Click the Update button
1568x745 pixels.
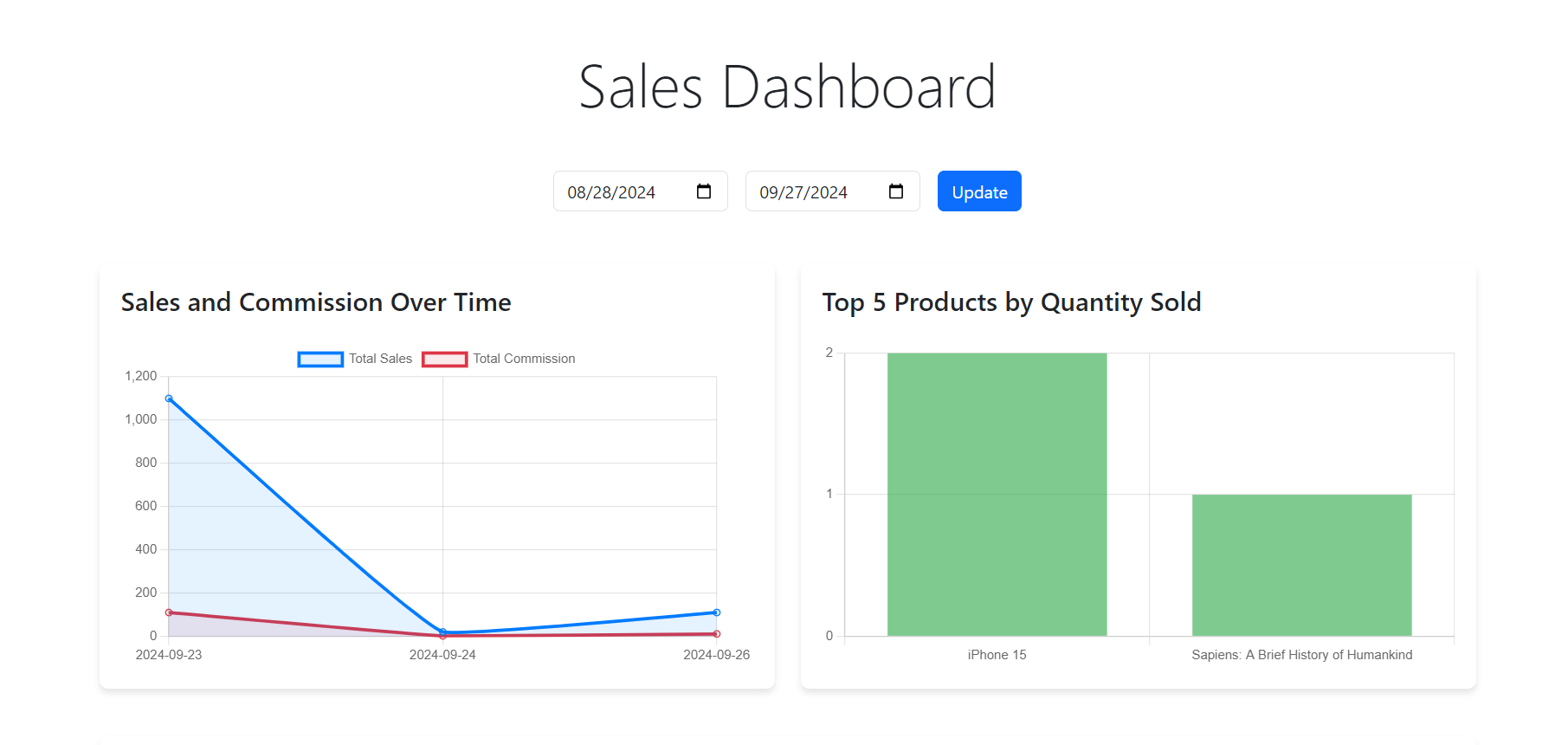point(979,191)
